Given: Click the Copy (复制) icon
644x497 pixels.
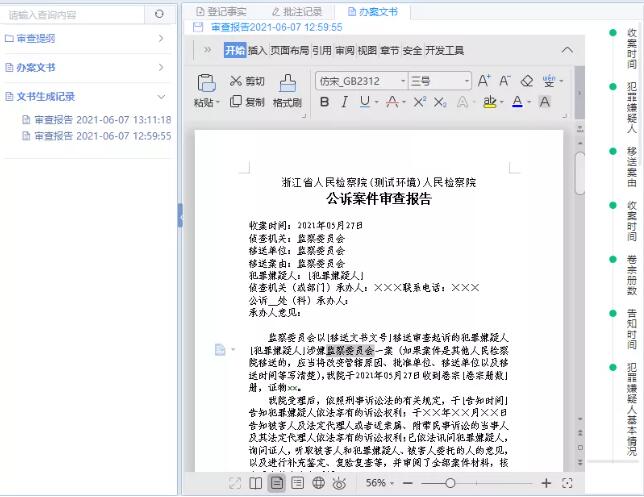Looking at the screenshot, I should click(235, 101).
